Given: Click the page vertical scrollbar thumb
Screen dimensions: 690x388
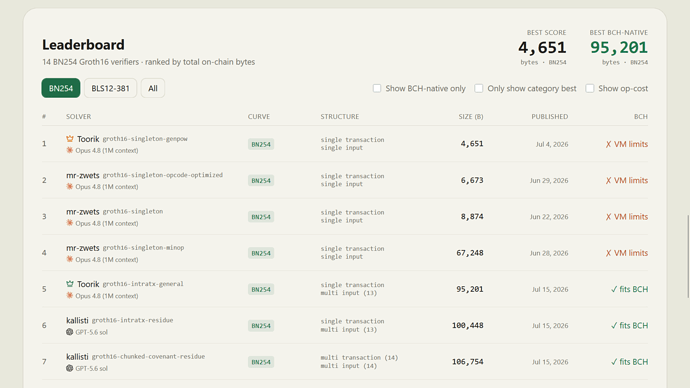Looking at the screenshot, I should 688,256.
